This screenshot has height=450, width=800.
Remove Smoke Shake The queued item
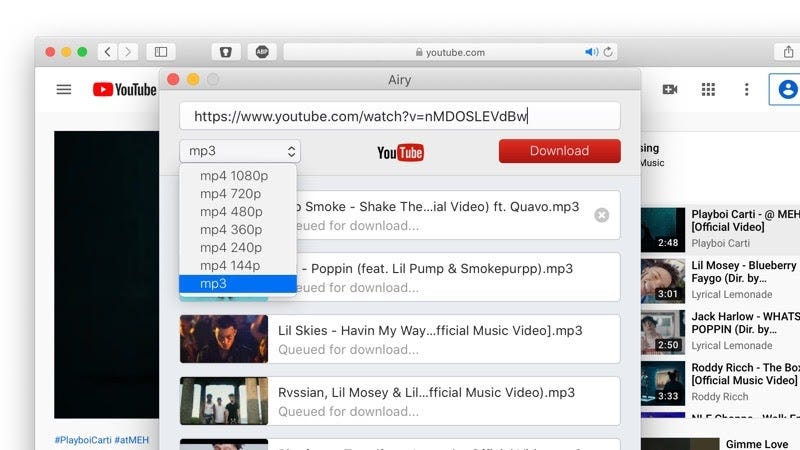(602, 215)
